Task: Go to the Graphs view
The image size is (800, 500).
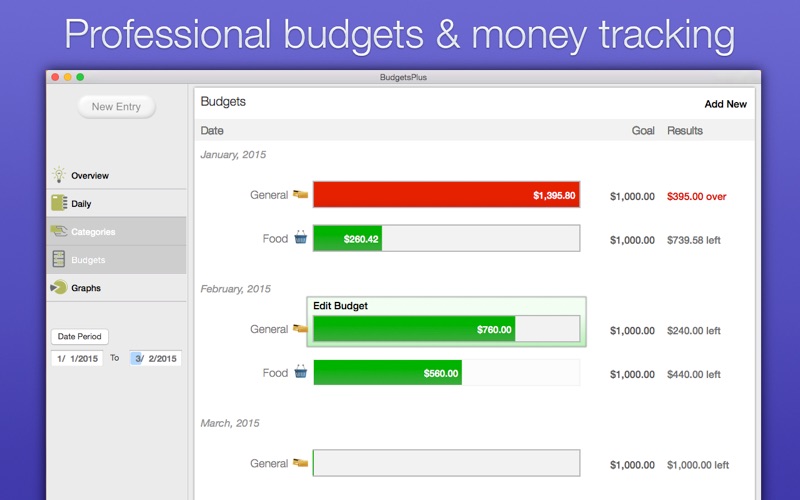Action: (116, 288)
